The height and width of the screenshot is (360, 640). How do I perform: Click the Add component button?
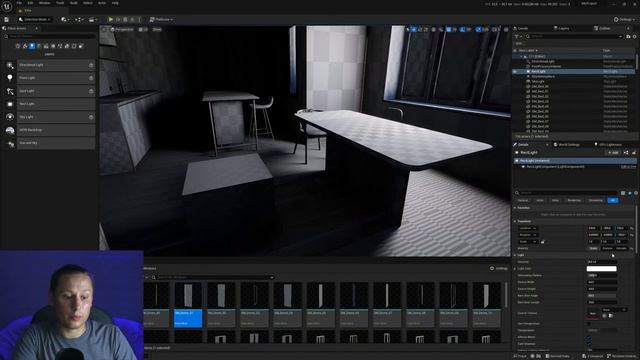(613, 153)
